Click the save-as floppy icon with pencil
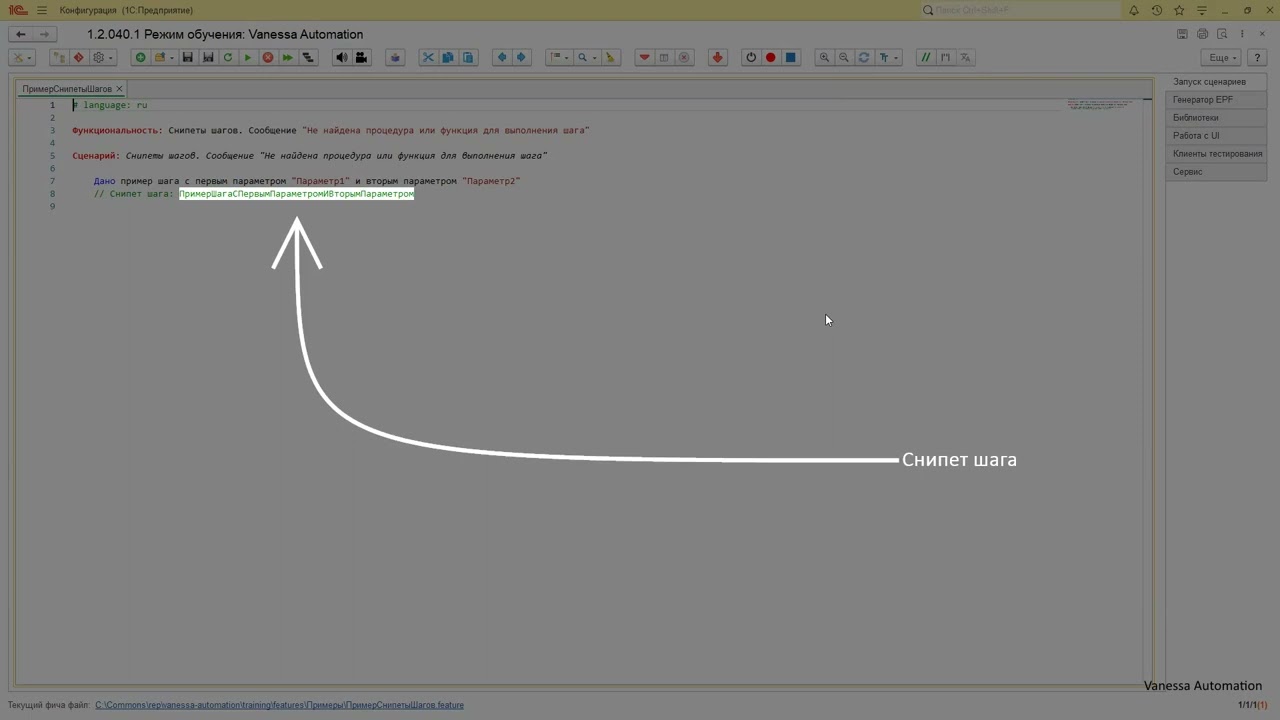The width and height of the screenshot is (1280, 720). click(x=208, y=57)
